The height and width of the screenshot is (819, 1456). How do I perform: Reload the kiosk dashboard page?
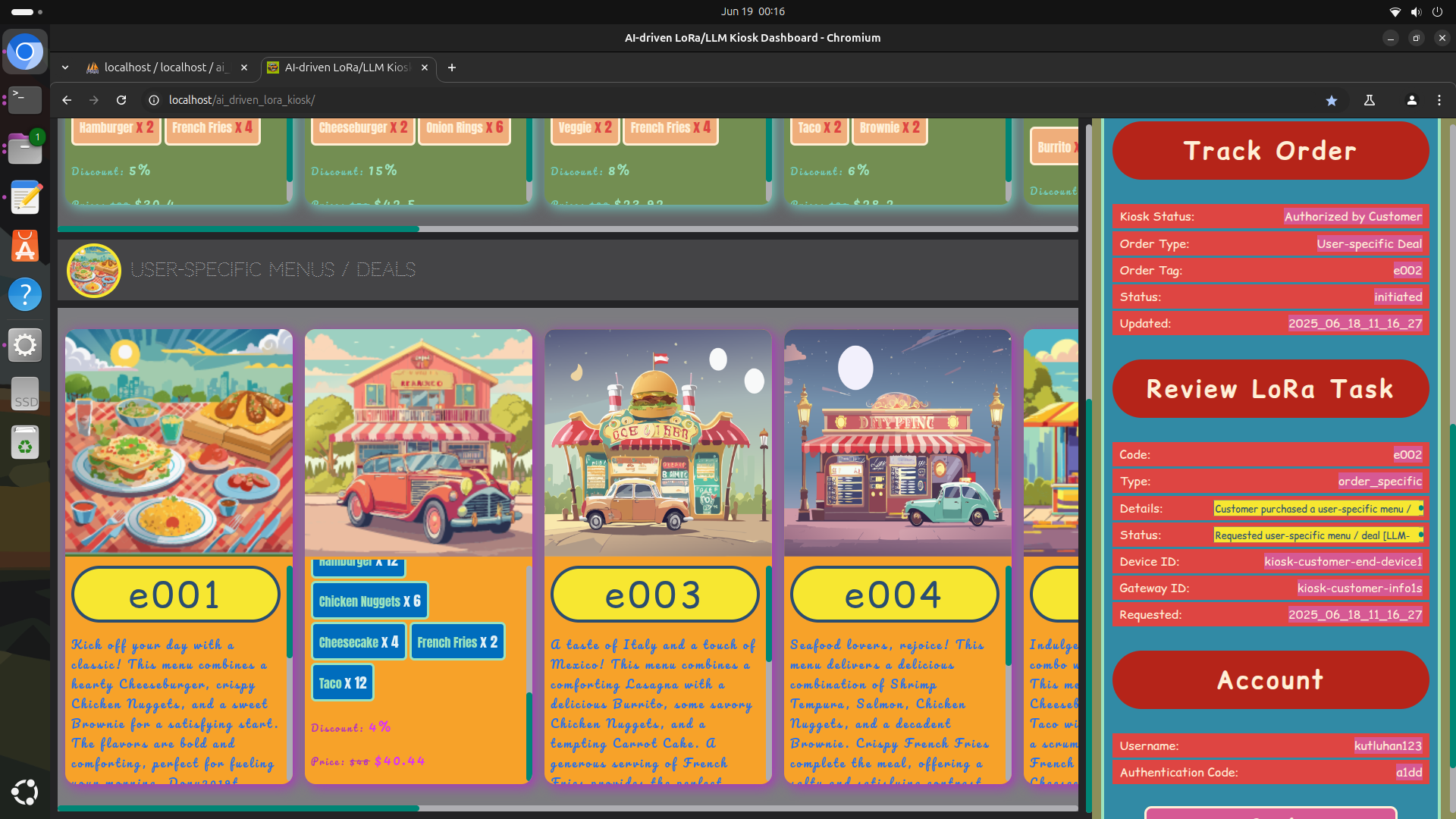point(121,100)
